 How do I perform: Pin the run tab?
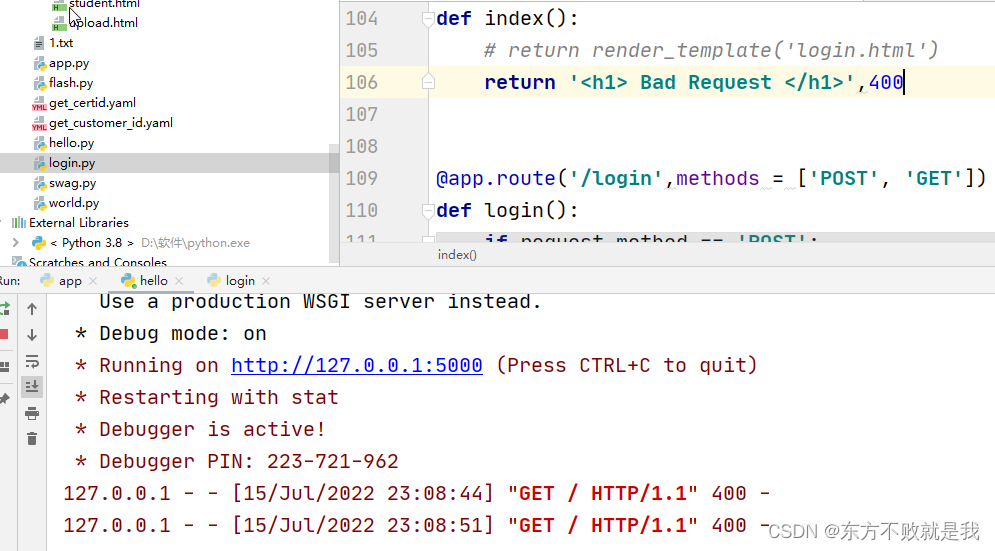pyautogui.click(x=5, y=399)
